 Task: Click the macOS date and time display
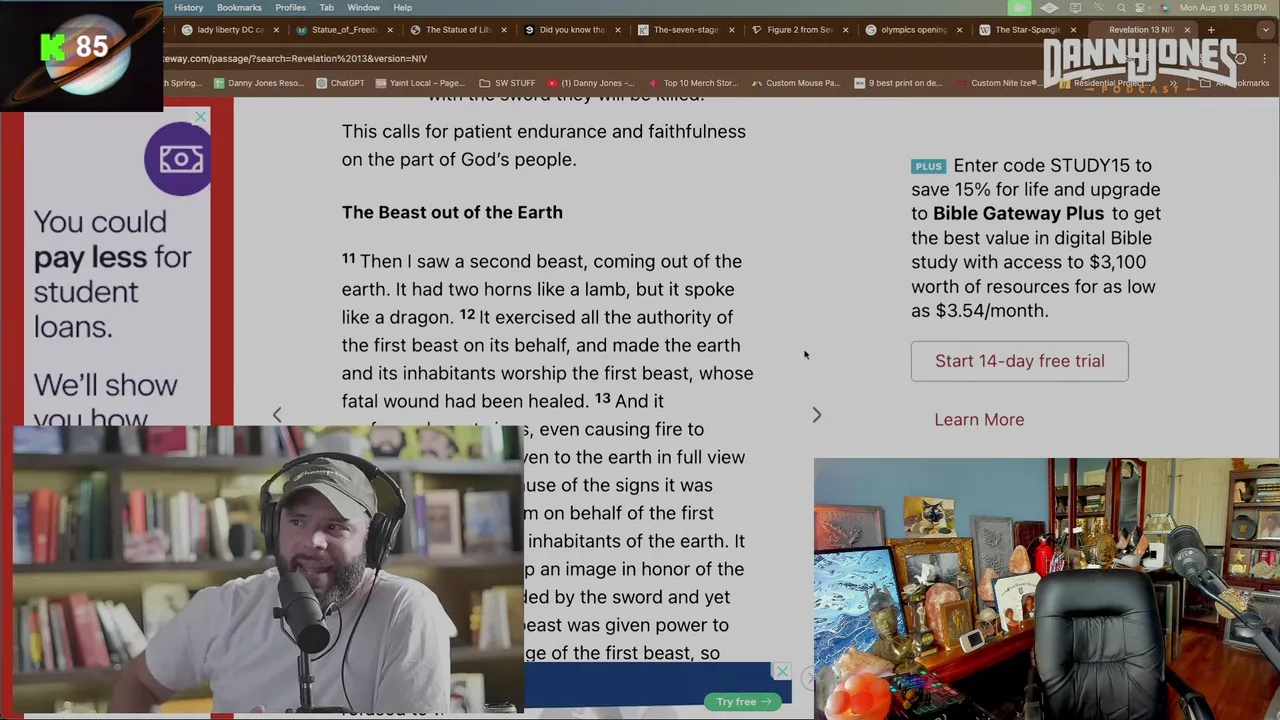[1223, 8]
